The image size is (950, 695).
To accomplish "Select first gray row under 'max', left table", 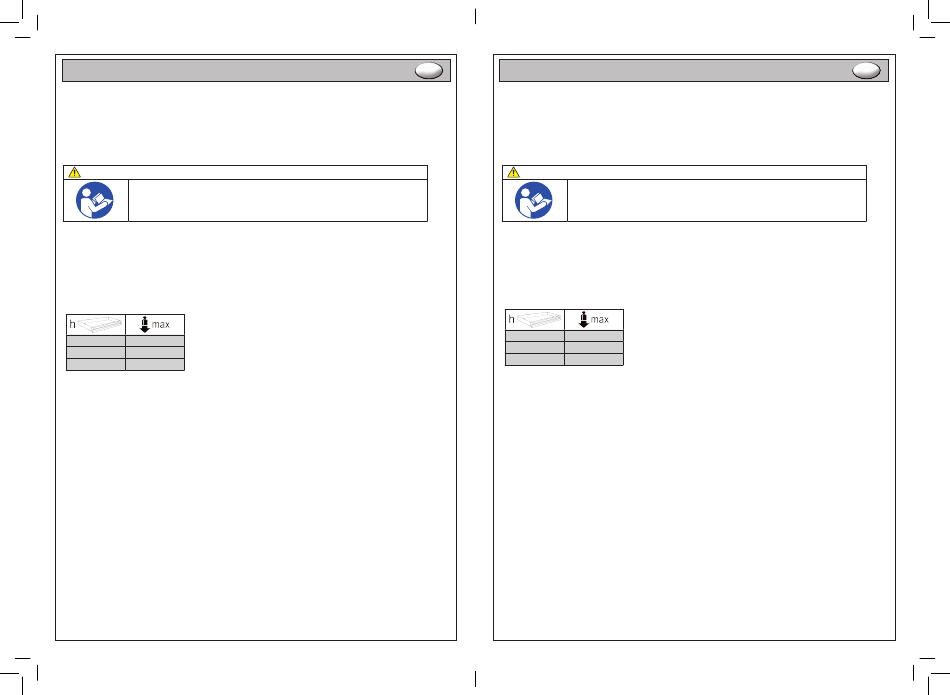I will pyautogui.click(x=155, y=341).
